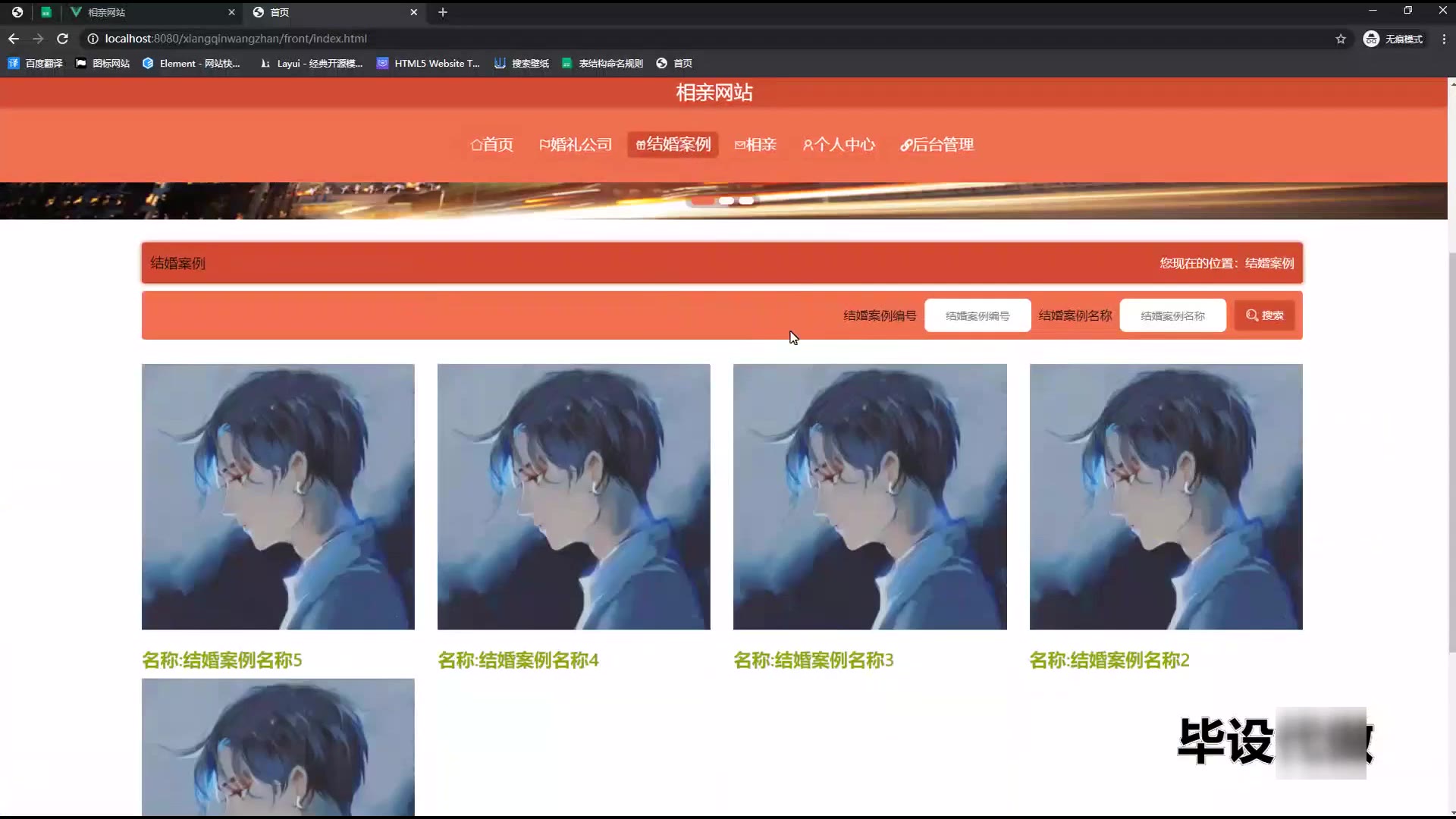Minimize the browser window

coord(1373,11)
